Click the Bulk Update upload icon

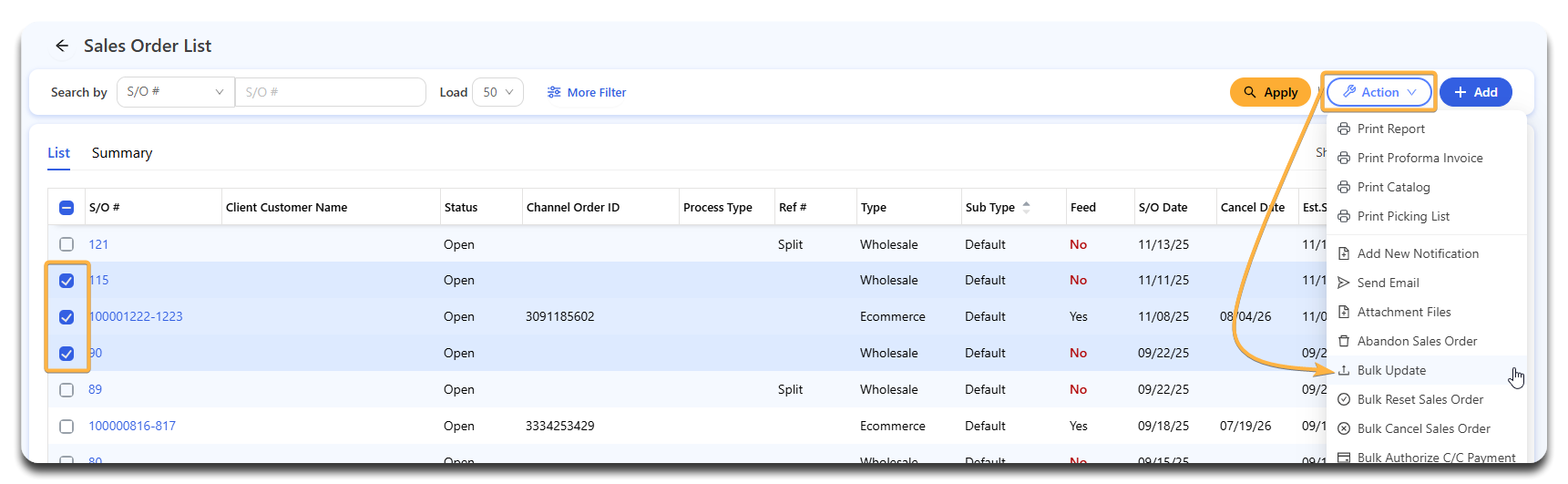click(x=1344, y=371)
